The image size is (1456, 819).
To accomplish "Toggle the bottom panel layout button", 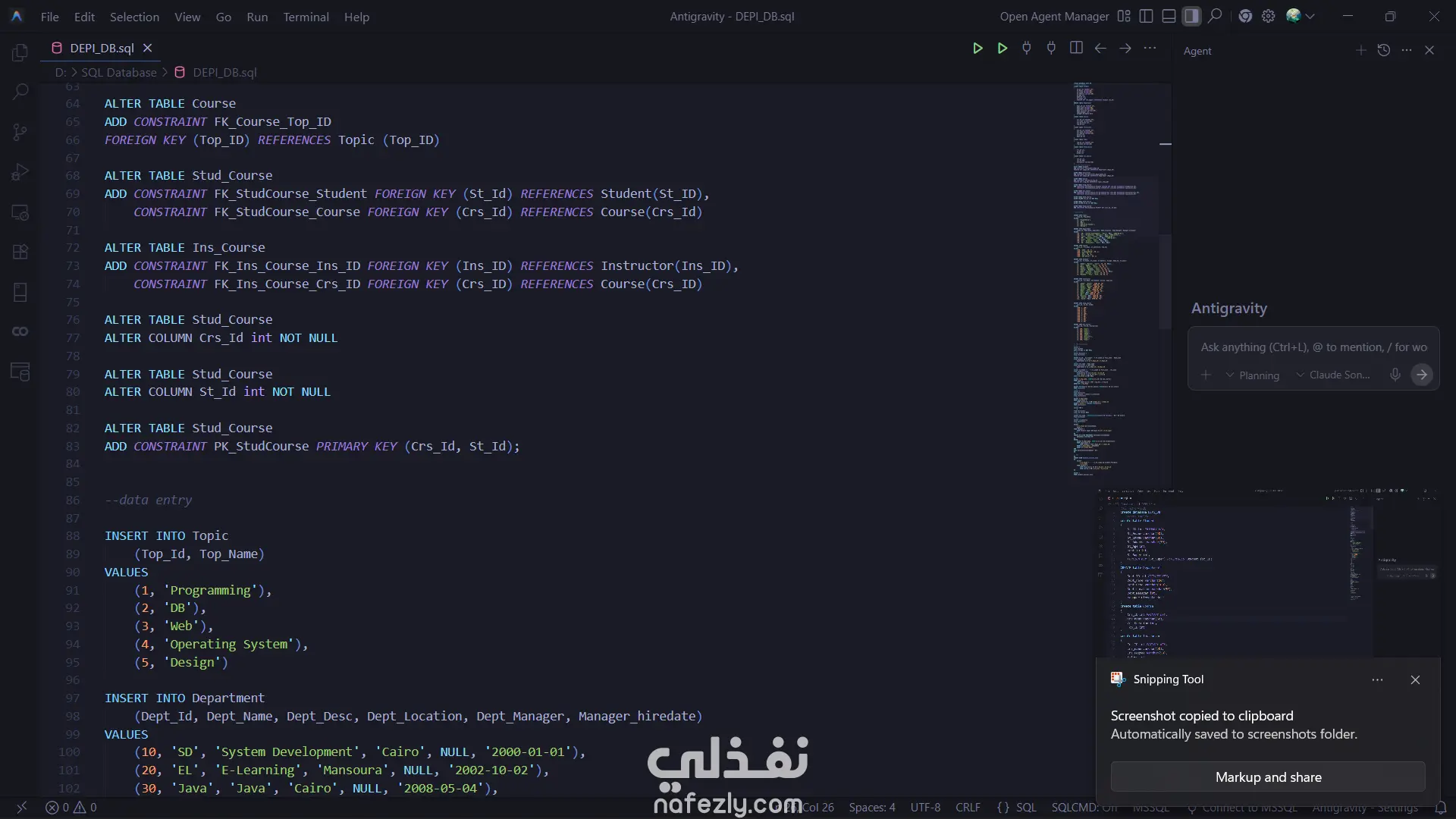I will tap(1169, 16).
